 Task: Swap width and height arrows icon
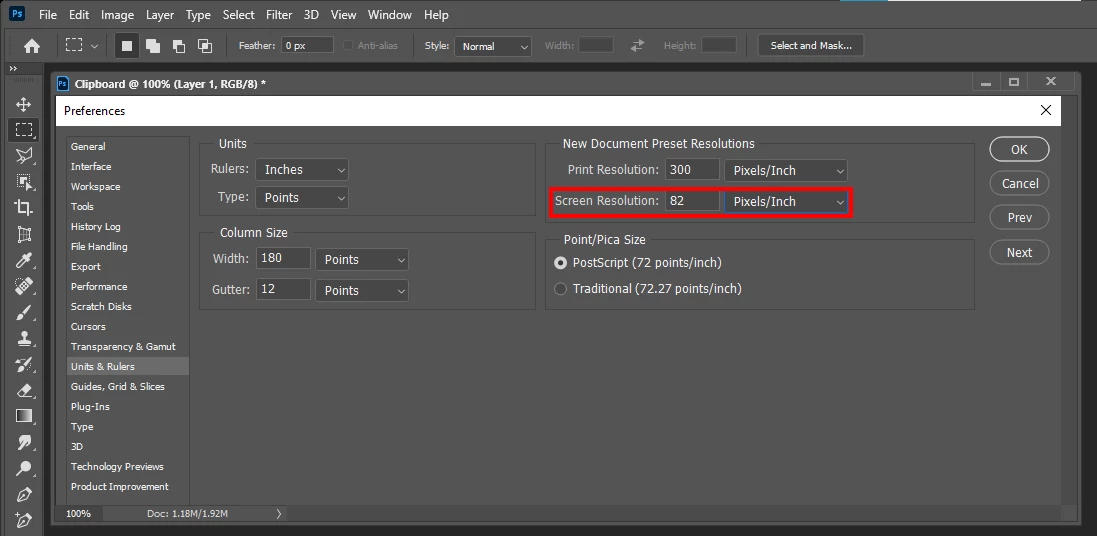click(x=637, y=45)
